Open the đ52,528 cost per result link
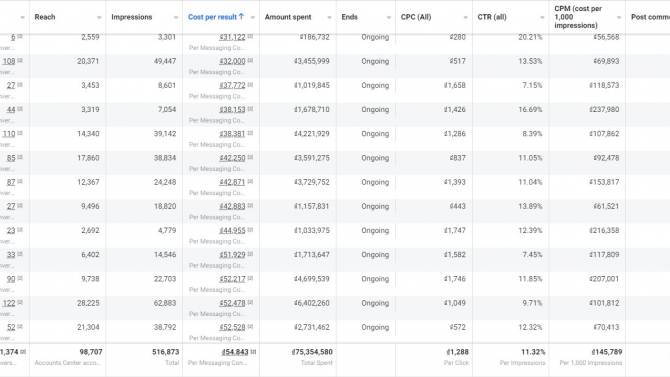This screenshot has width=670, height=377. tap(232, 327)
